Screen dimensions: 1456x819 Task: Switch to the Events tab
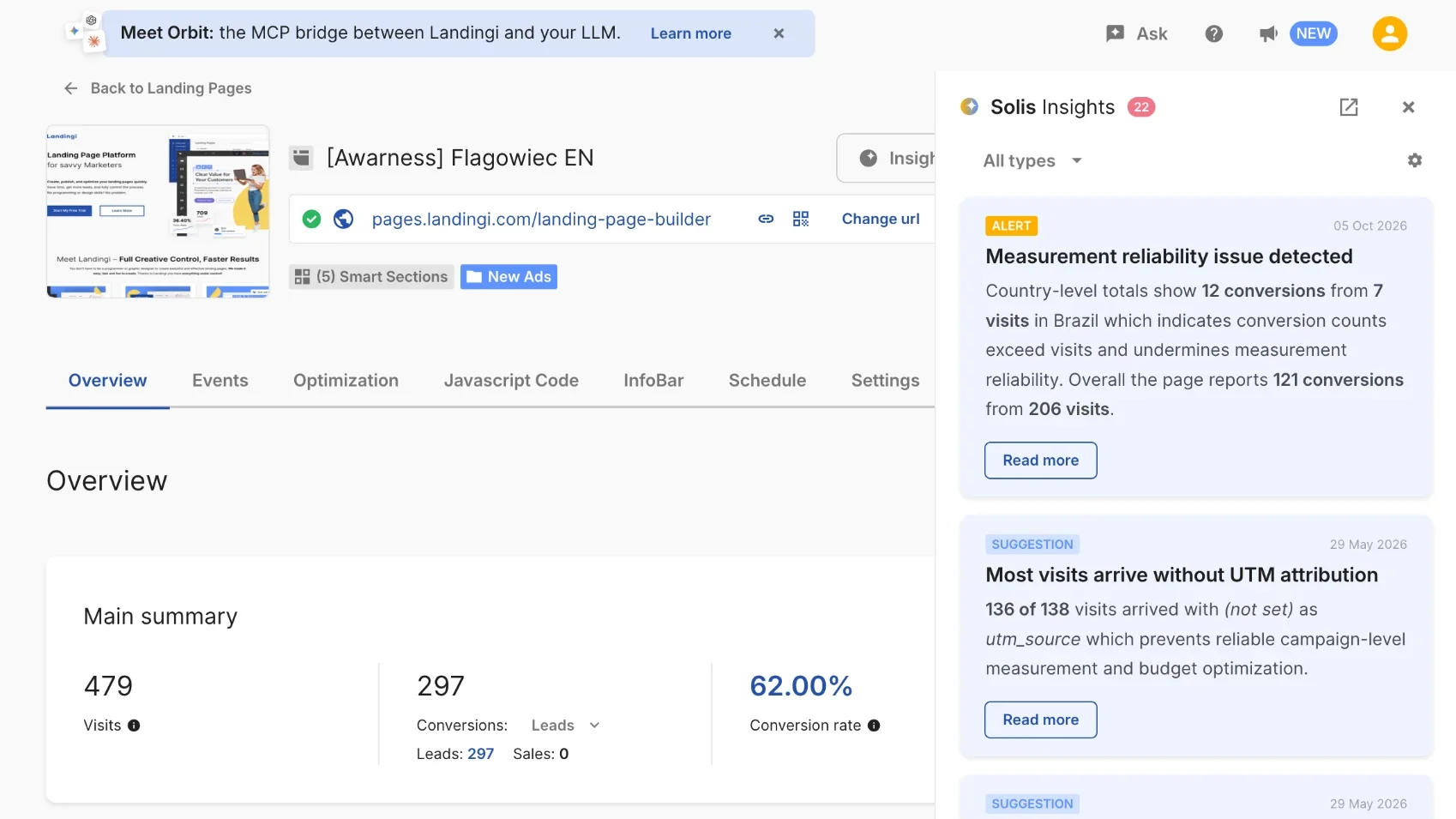[220, 381]
